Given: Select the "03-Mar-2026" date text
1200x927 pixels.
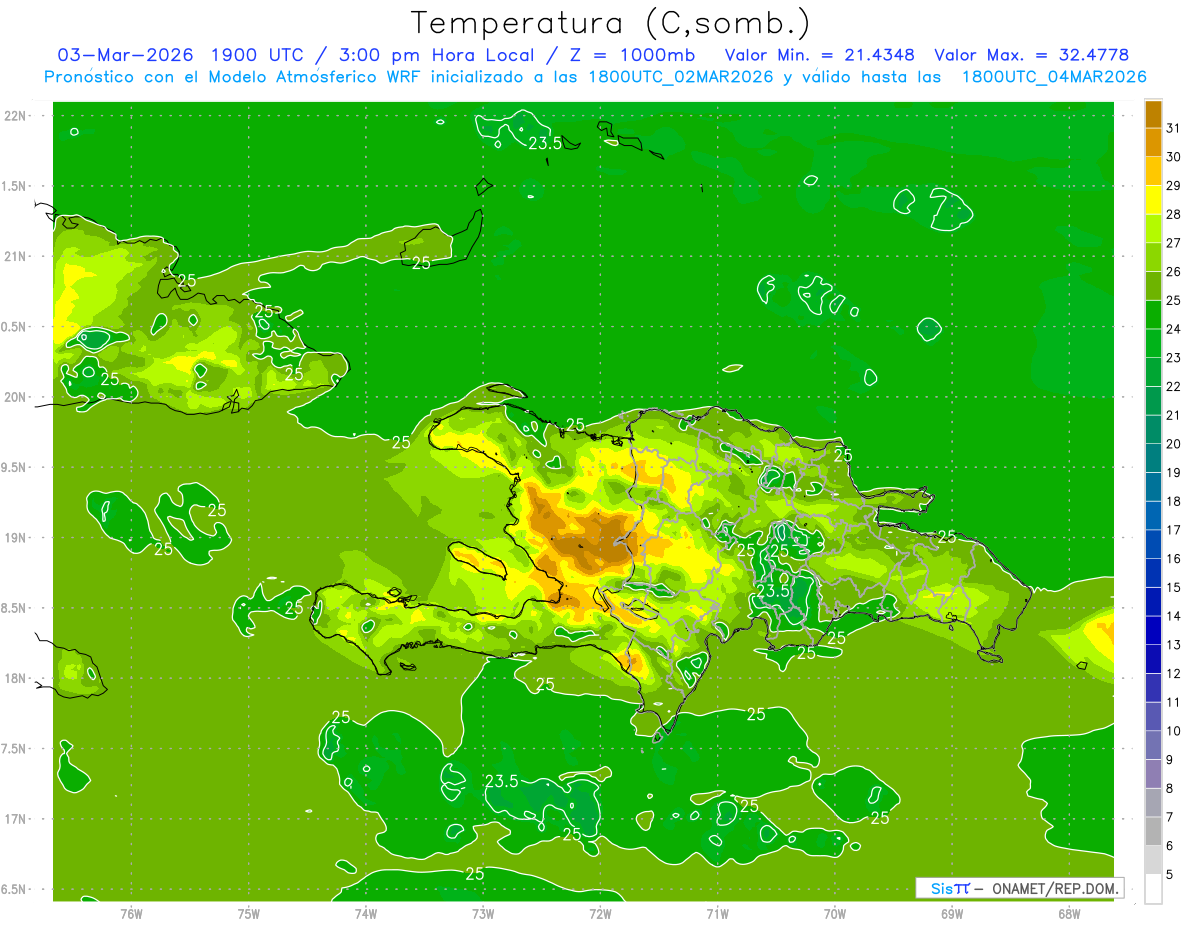Looking at the screenshot, I should [x=125, y=54].
